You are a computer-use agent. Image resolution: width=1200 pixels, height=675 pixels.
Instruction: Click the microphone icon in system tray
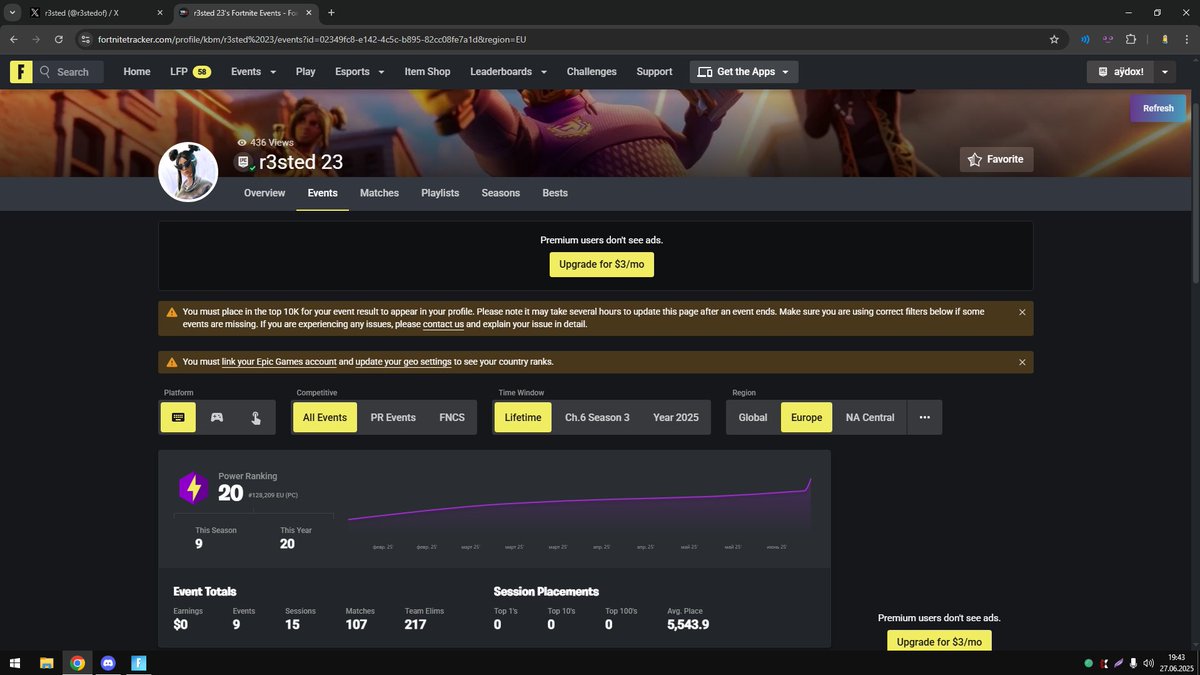1132,663
